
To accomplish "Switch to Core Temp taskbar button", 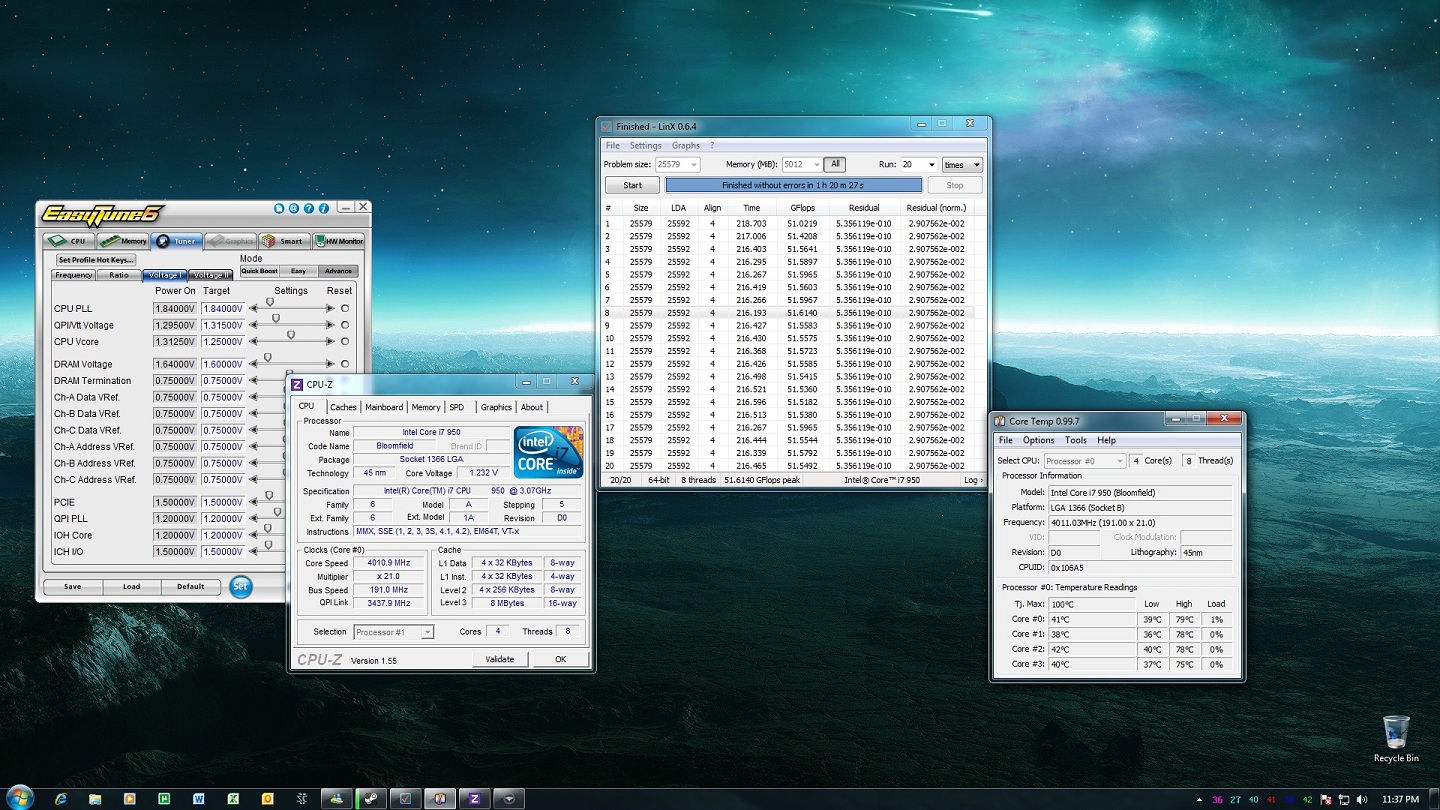I will 439,799.
